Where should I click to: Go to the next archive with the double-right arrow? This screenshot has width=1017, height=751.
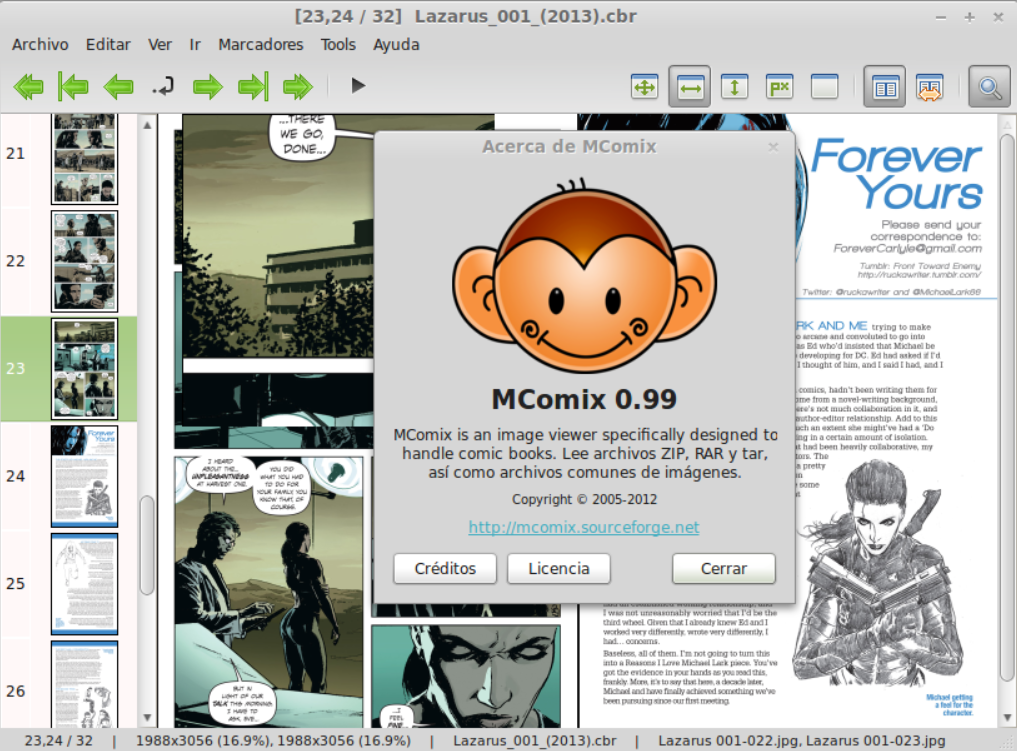[x=298, y=86]
